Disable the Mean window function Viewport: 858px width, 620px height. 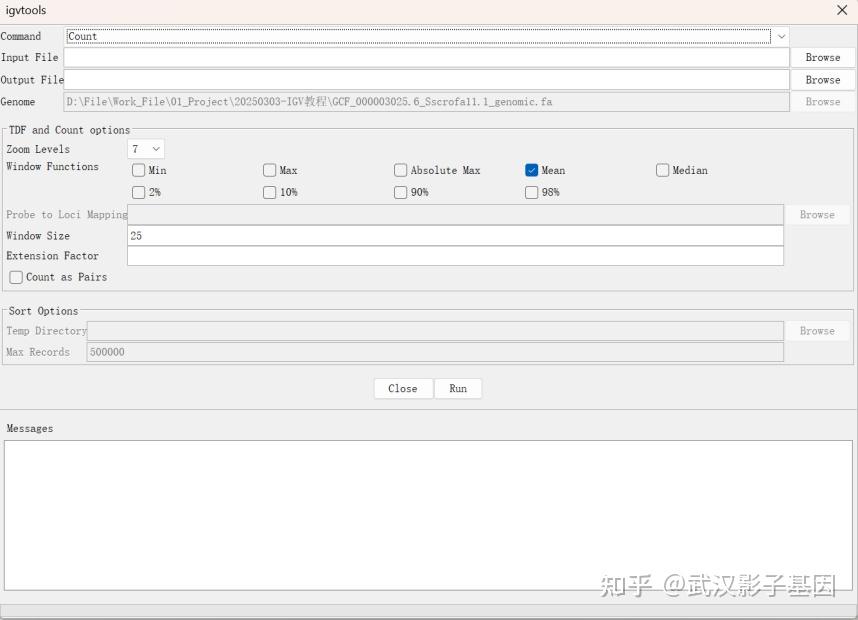click(531, 170)
